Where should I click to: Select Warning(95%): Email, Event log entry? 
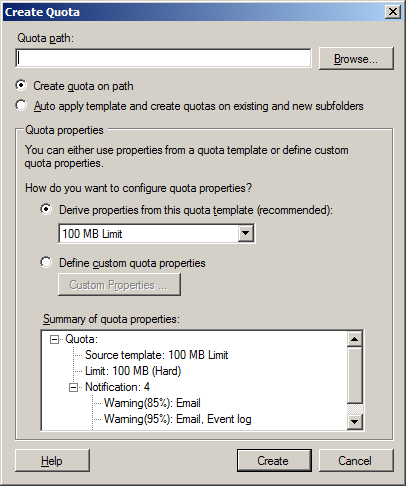[178, 419]
